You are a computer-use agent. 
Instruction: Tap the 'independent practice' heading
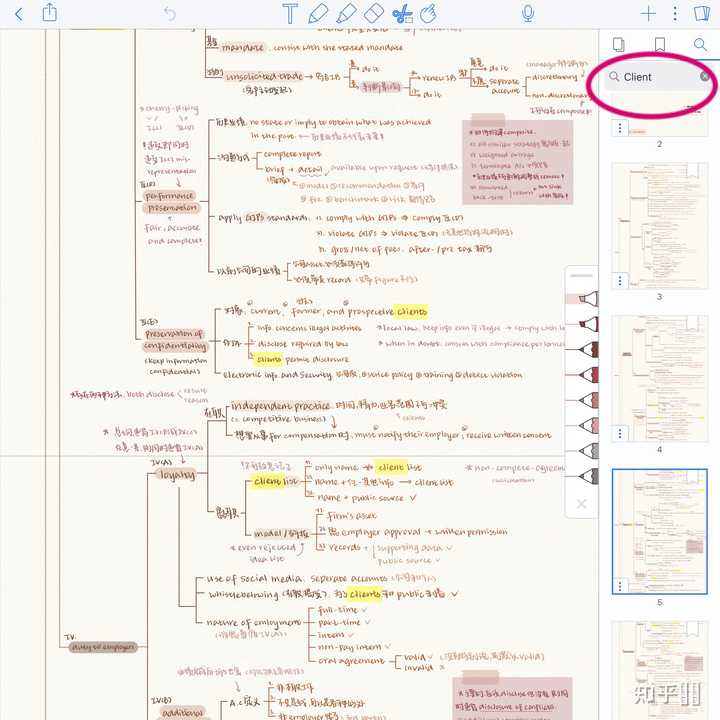pos(280,406)
